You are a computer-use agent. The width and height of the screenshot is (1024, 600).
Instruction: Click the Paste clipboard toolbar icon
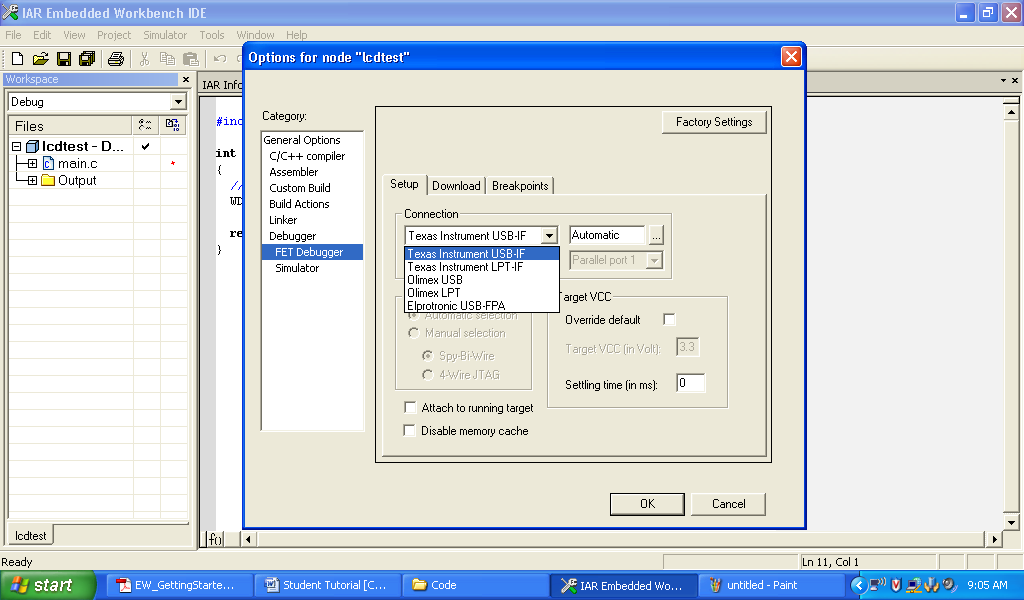tap(191, 59)
